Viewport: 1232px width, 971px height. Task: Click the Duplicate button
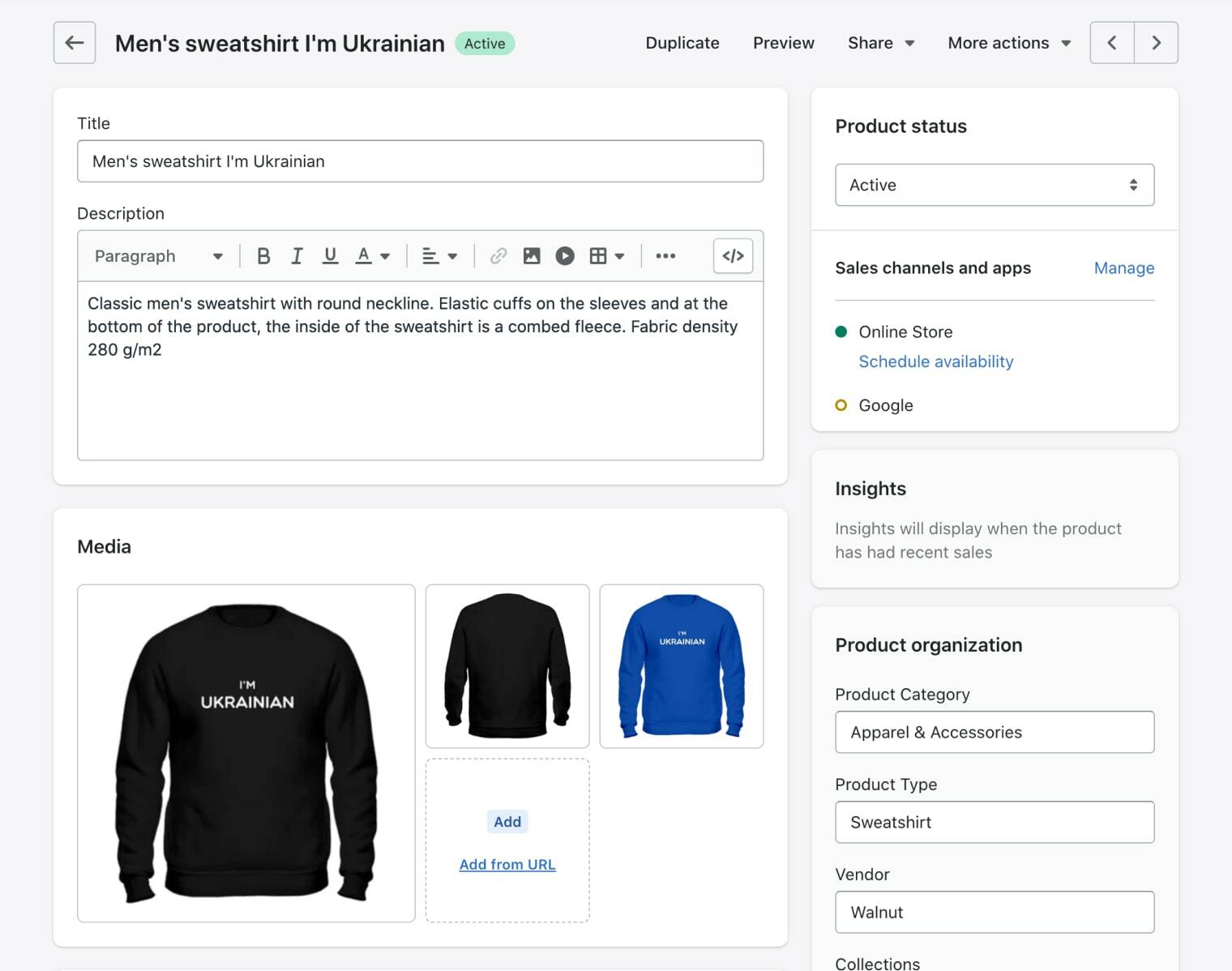[x=682, y=43]
